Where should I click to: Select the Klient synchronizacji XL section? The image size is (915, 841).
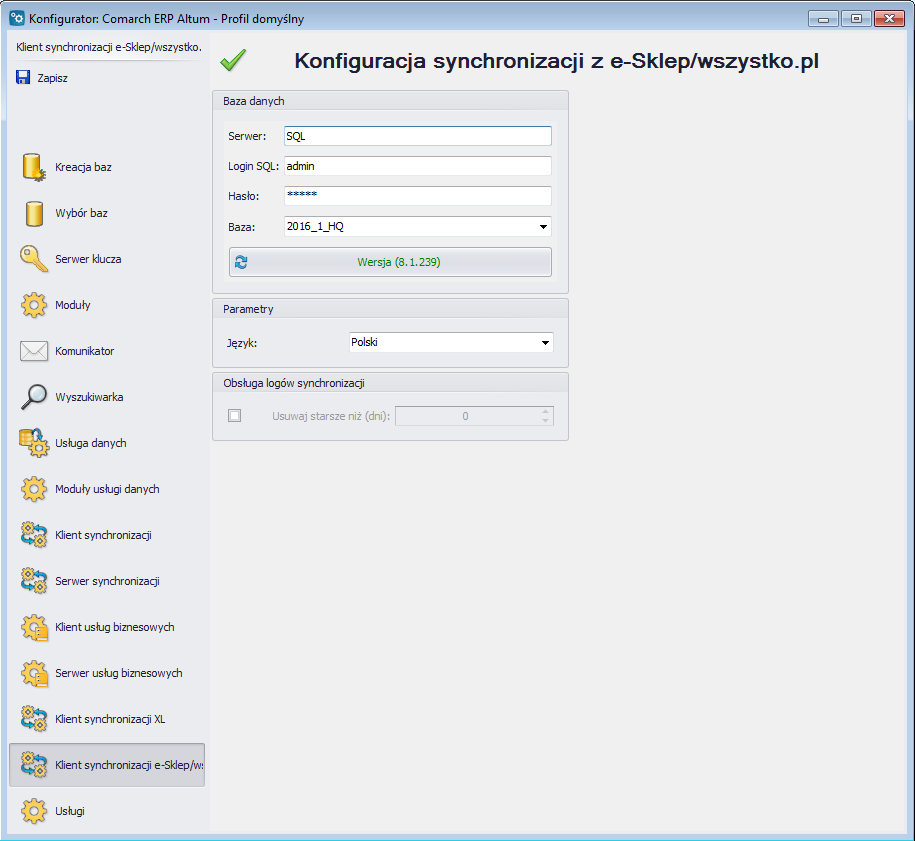click(x=107, y=719)
